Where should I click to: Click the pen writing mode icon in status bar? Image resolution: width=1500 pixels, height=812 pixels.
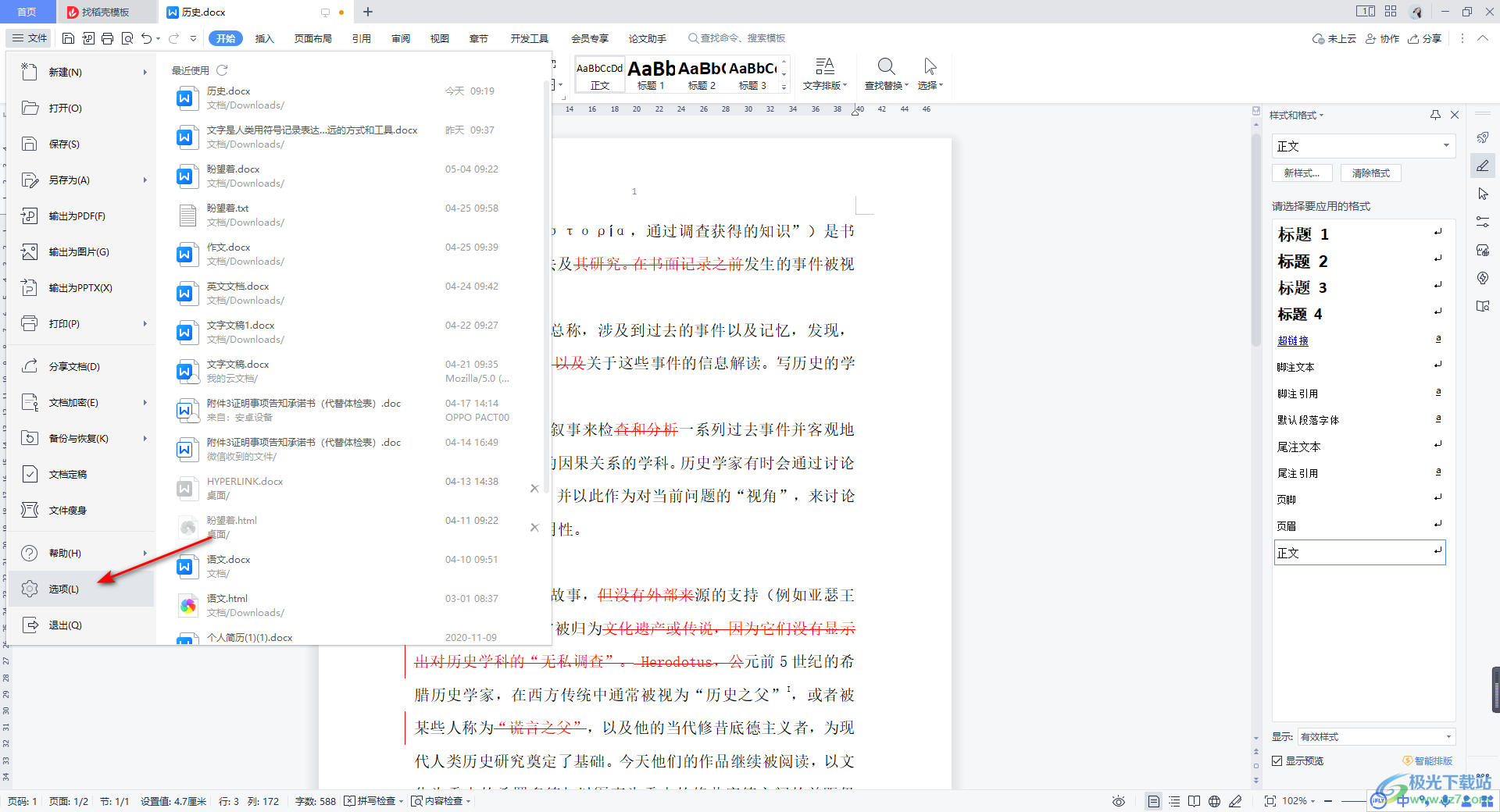click(1235, 801)
